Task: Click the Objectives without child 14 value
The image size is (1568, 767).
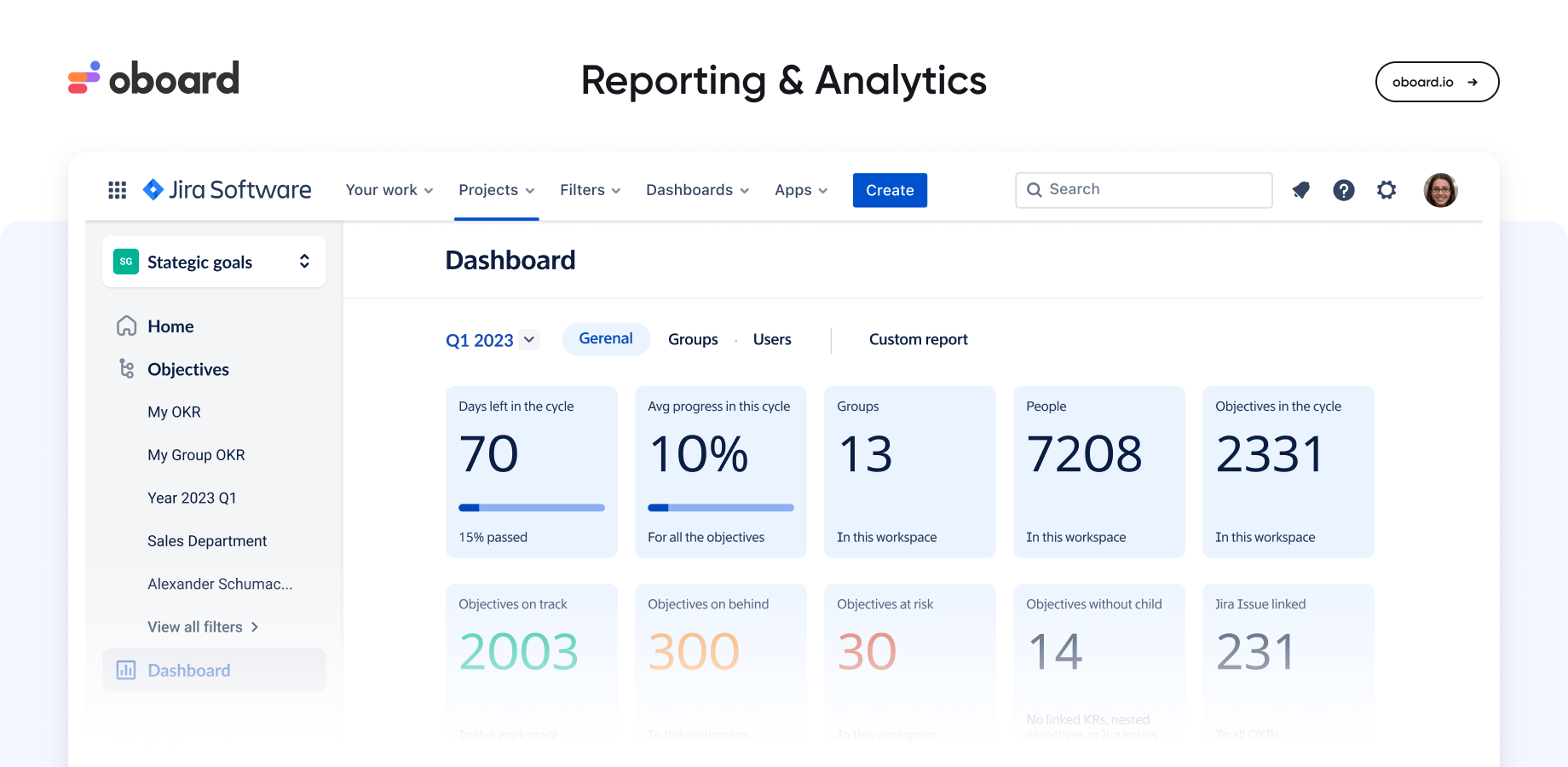Action: click(1055, 652)
